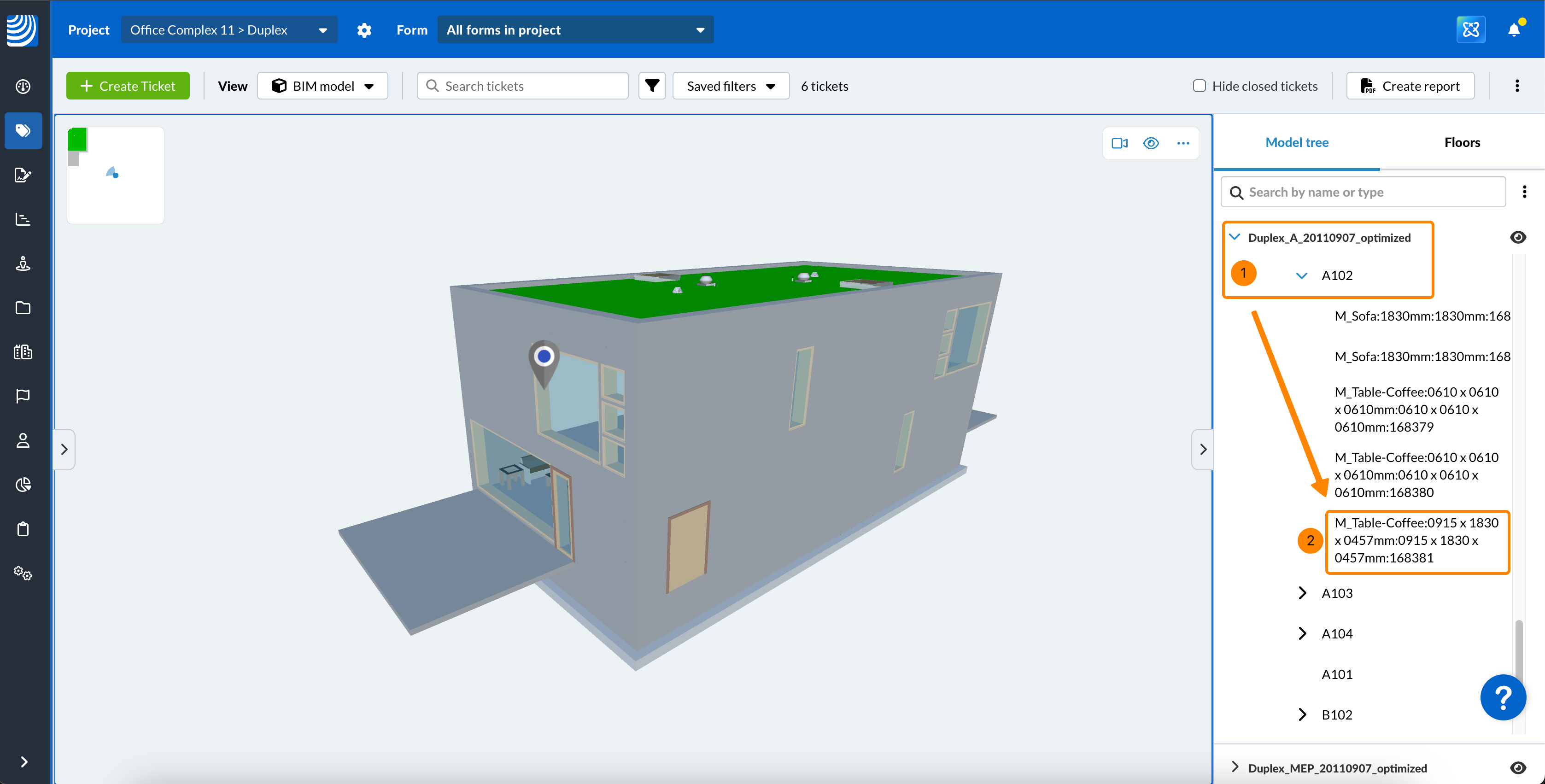The width and height of the screenshot is (1545, 784).
Task: Enable Hide closed tickets checkbox
Action: (1199, 87)
